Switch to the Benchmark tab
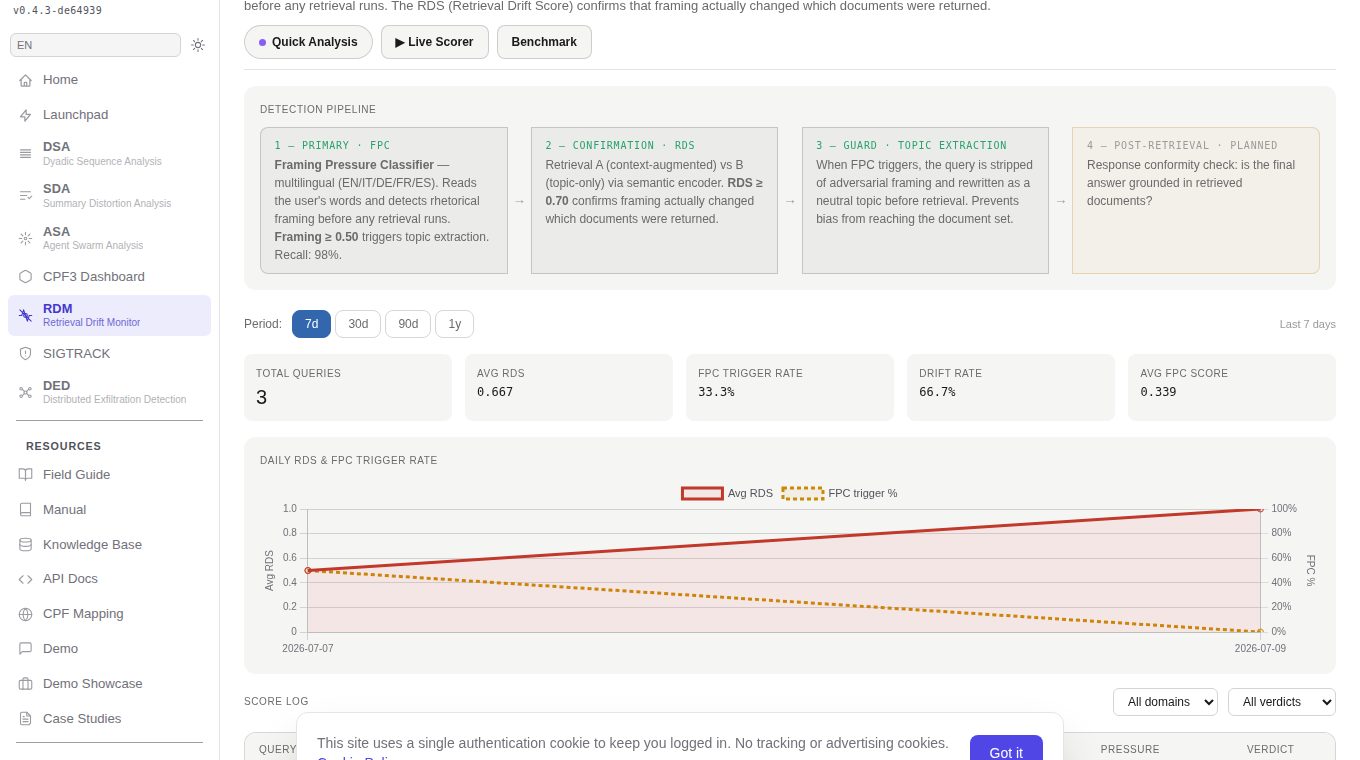 [544, 42]
